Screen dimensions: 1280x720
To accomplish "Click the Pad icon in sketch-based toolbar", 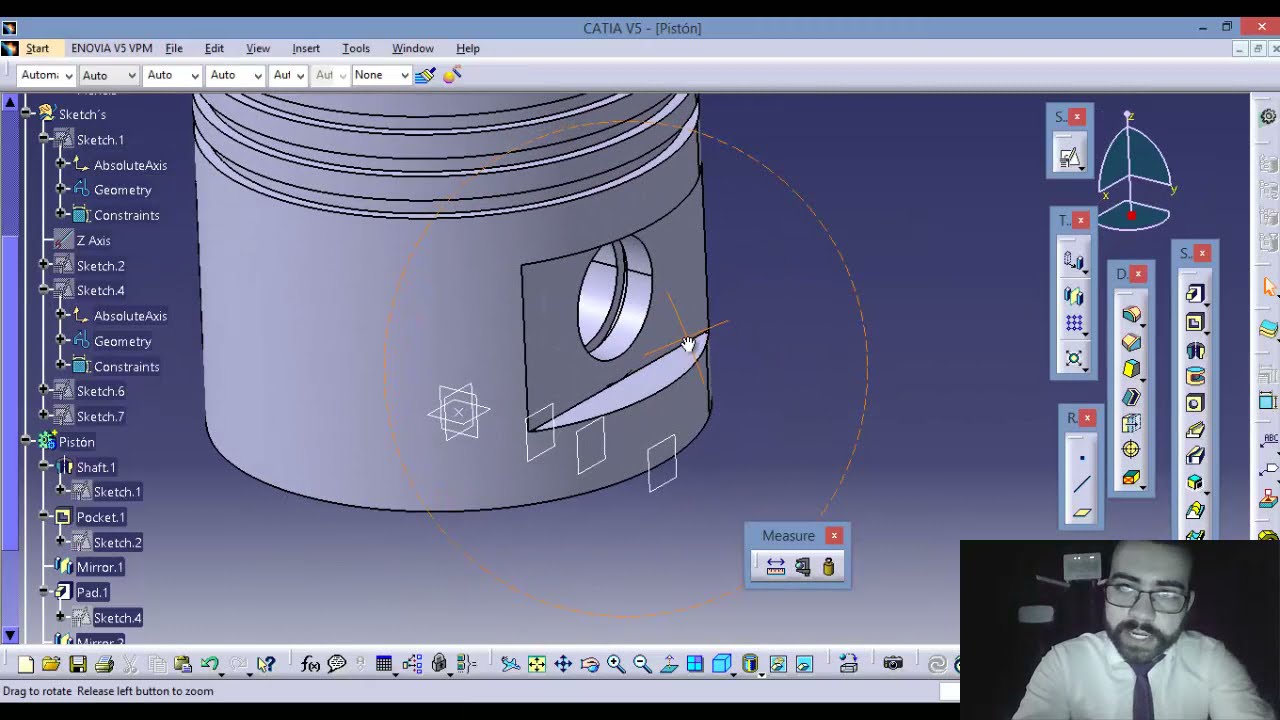I will point(1195,294).
